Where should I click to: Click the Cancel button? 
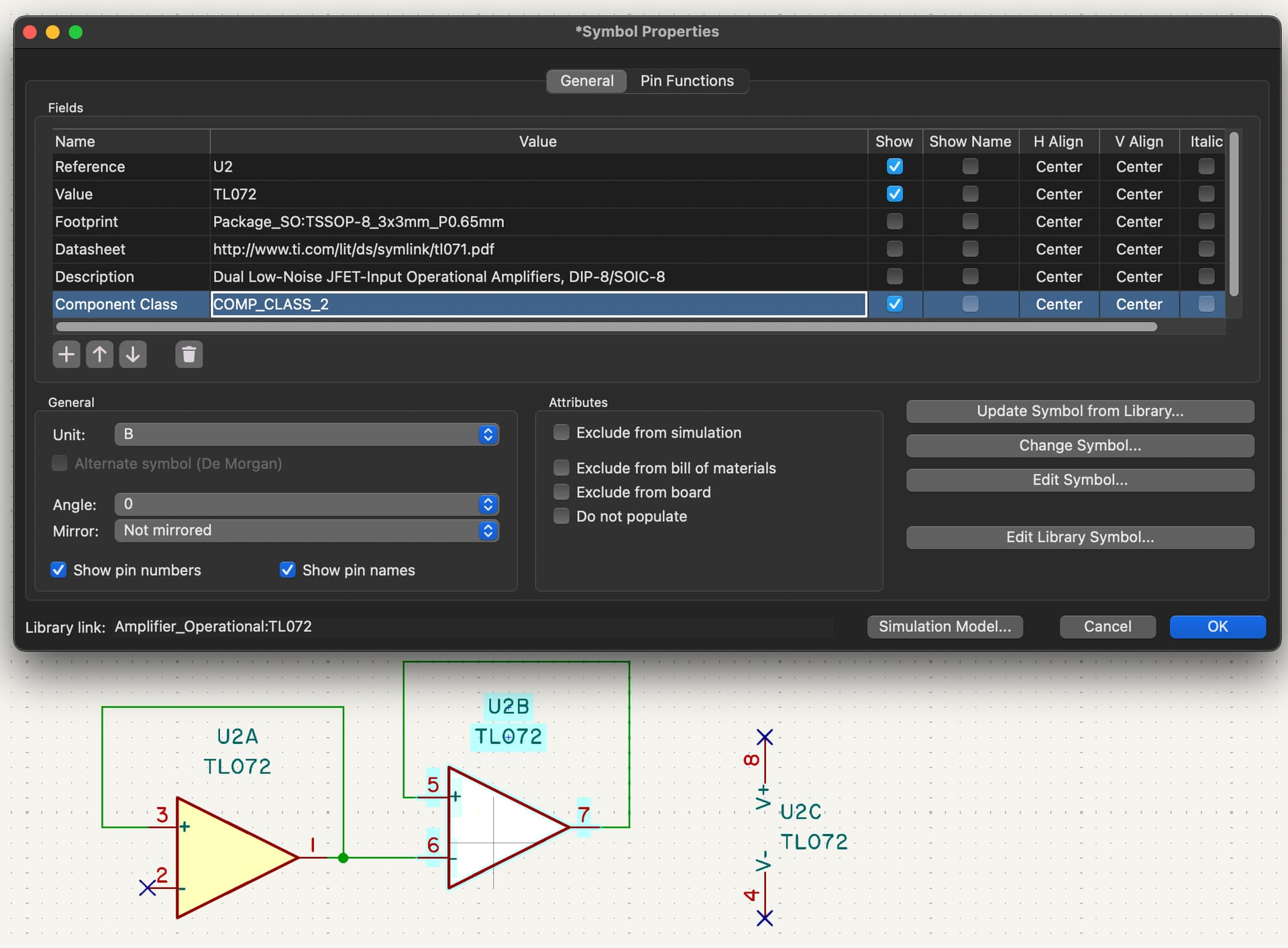point(1107,627)
